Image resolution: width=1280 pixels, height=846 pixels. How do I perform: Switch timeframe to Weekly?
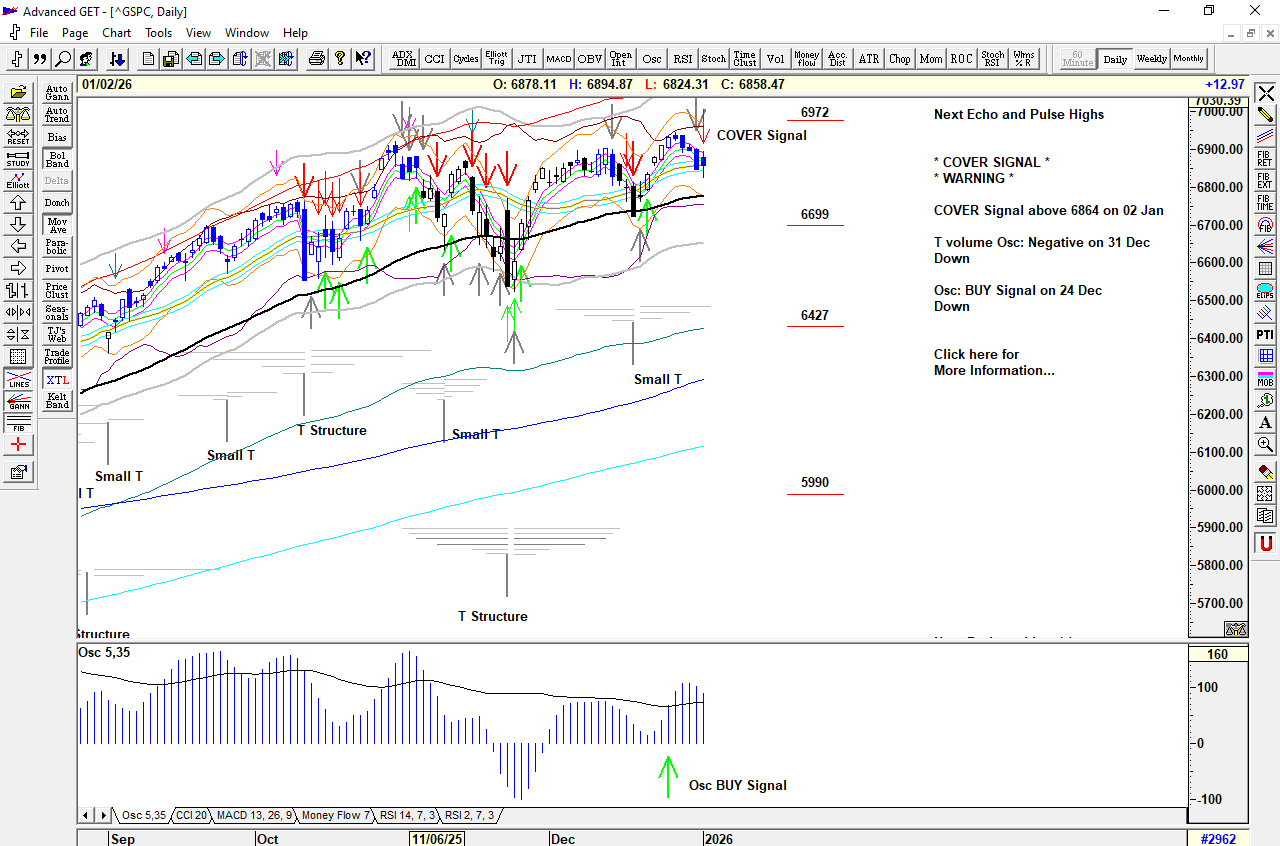1151,59
